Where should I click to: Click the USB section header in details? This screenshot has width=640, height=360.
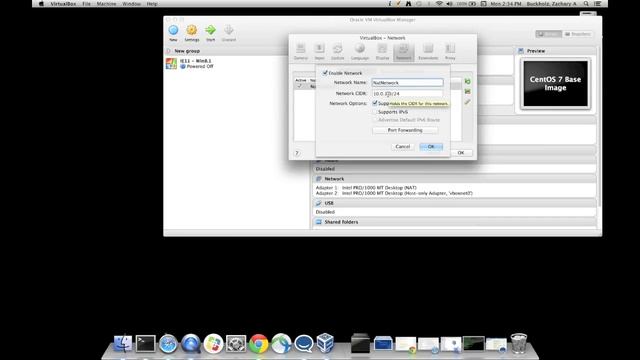click(x=454, y=203)
